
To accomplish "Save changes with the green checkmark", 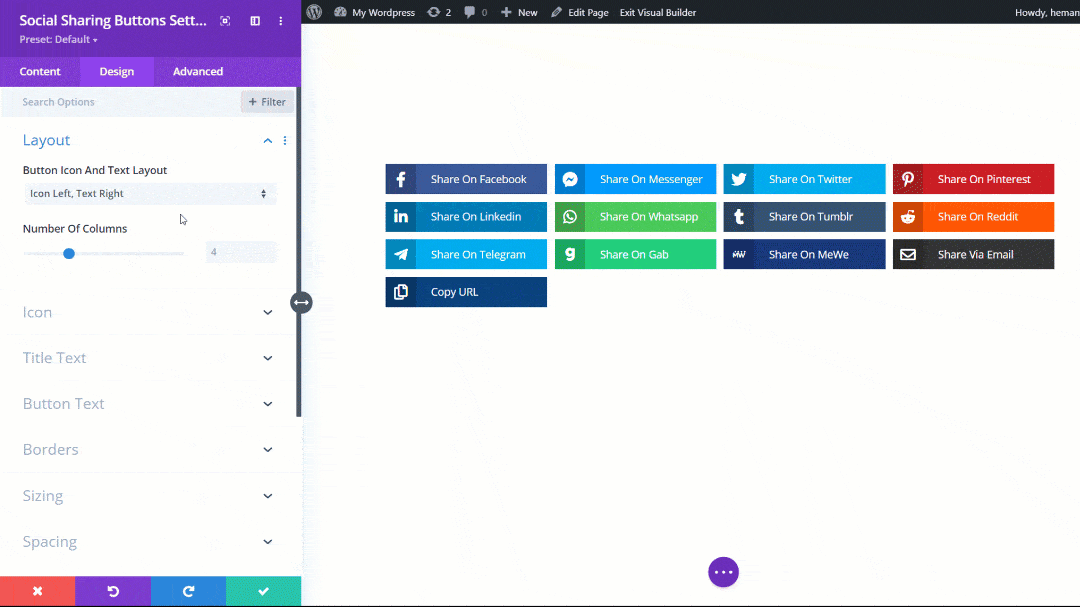I will (x=263, y=591).
